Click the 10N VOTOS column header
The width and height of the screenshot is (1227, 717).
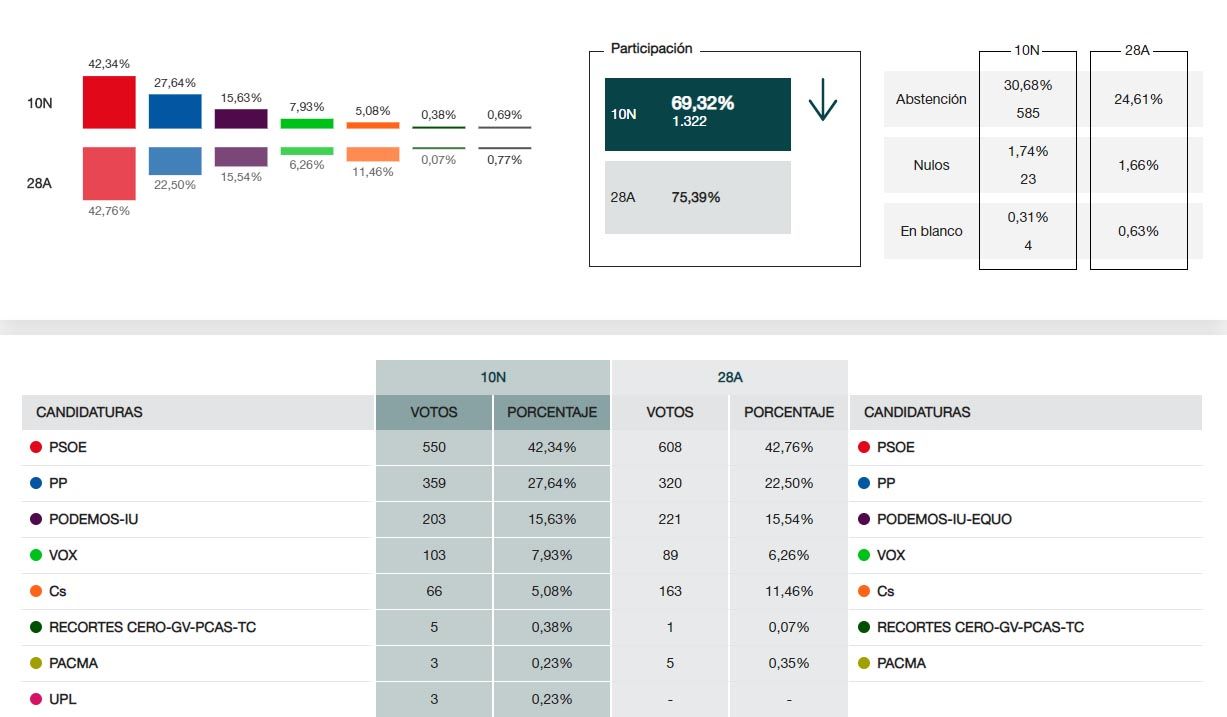click(x=434, y=412)
